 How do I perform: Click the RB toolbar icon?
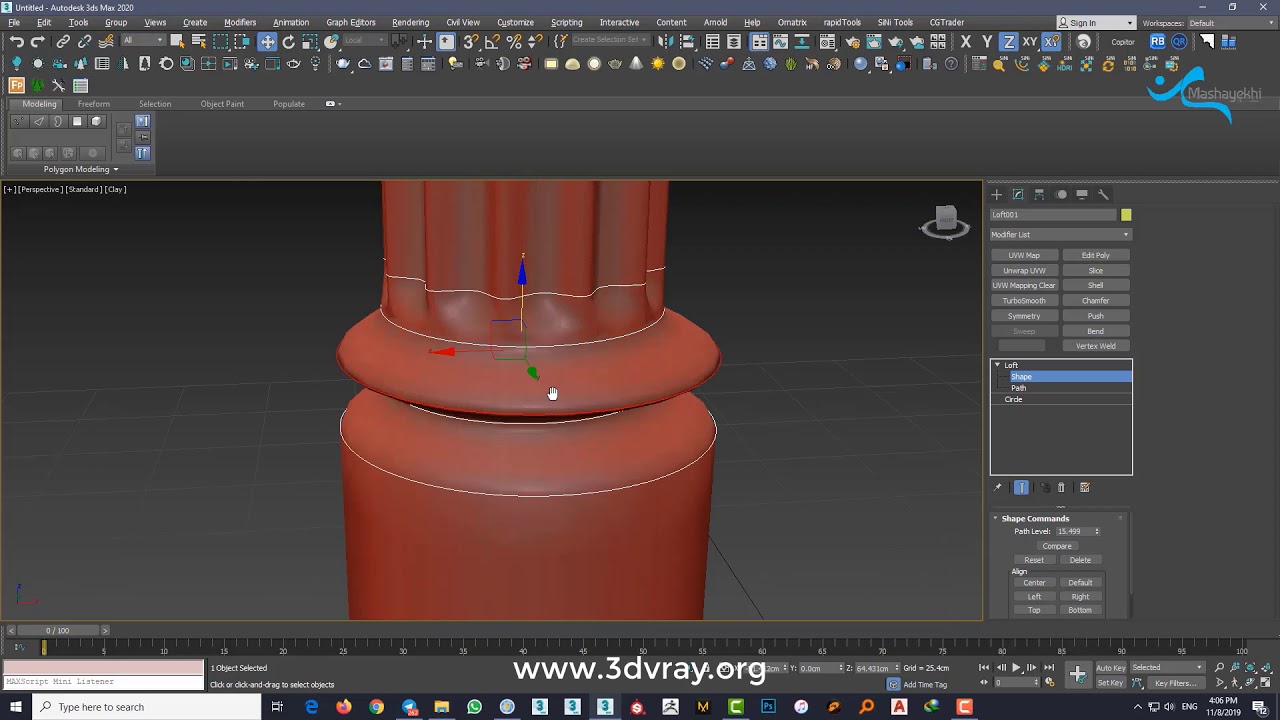pos(1157,41)
